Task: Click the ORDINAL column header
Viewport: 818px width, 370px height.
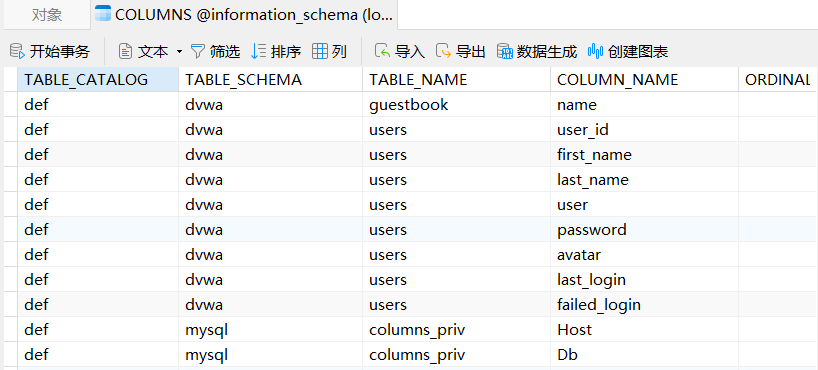Action: click(x=778, y=79)
